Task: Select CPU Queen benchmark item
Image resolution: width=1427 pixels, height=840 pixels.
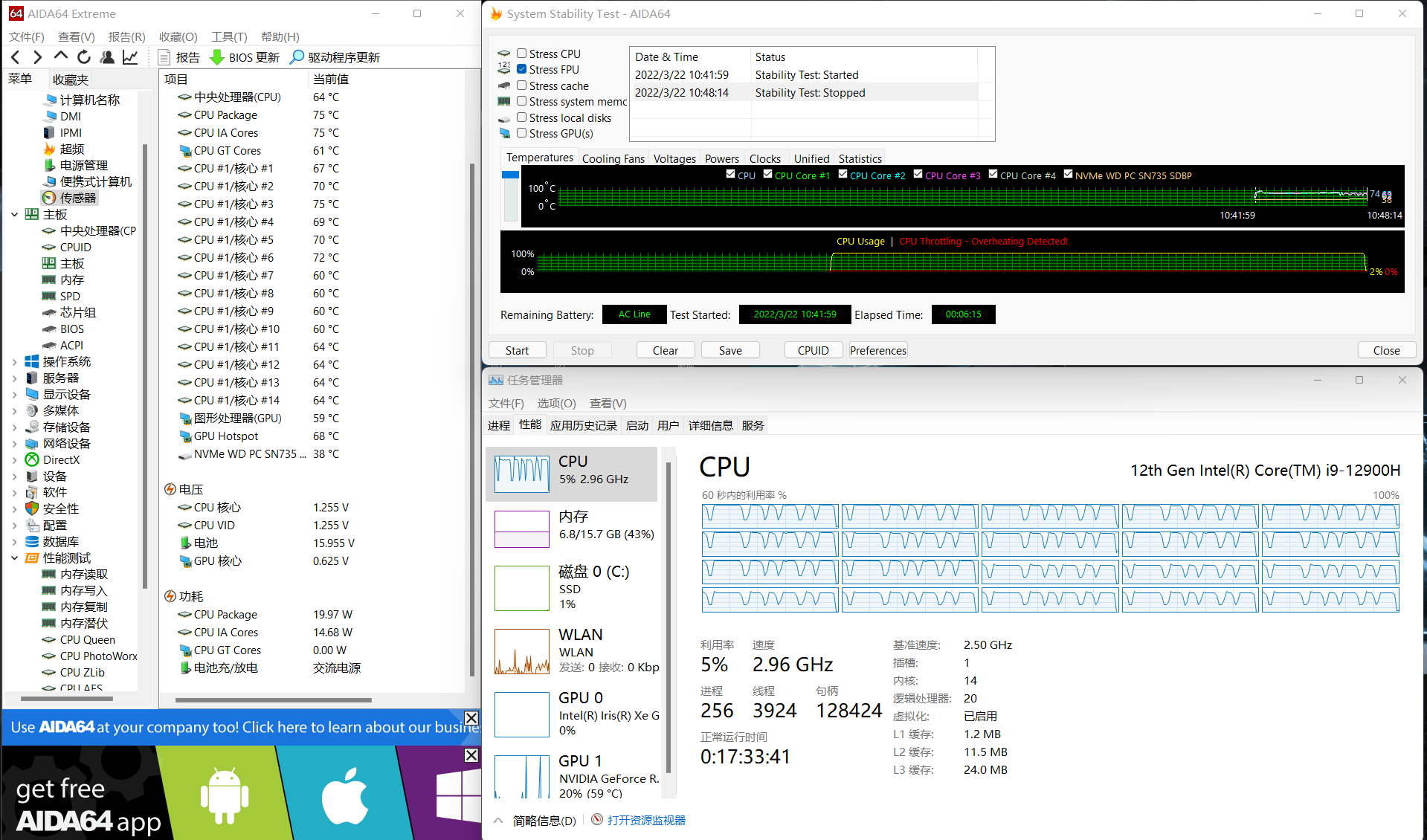Action: coord(79,639)
